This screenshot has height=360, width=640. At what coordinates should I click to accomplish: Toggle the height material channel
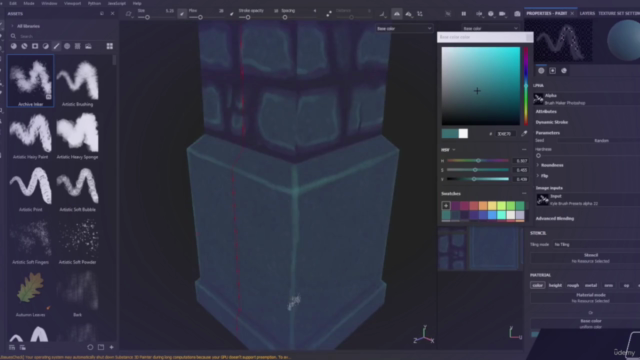click(555, 285)
